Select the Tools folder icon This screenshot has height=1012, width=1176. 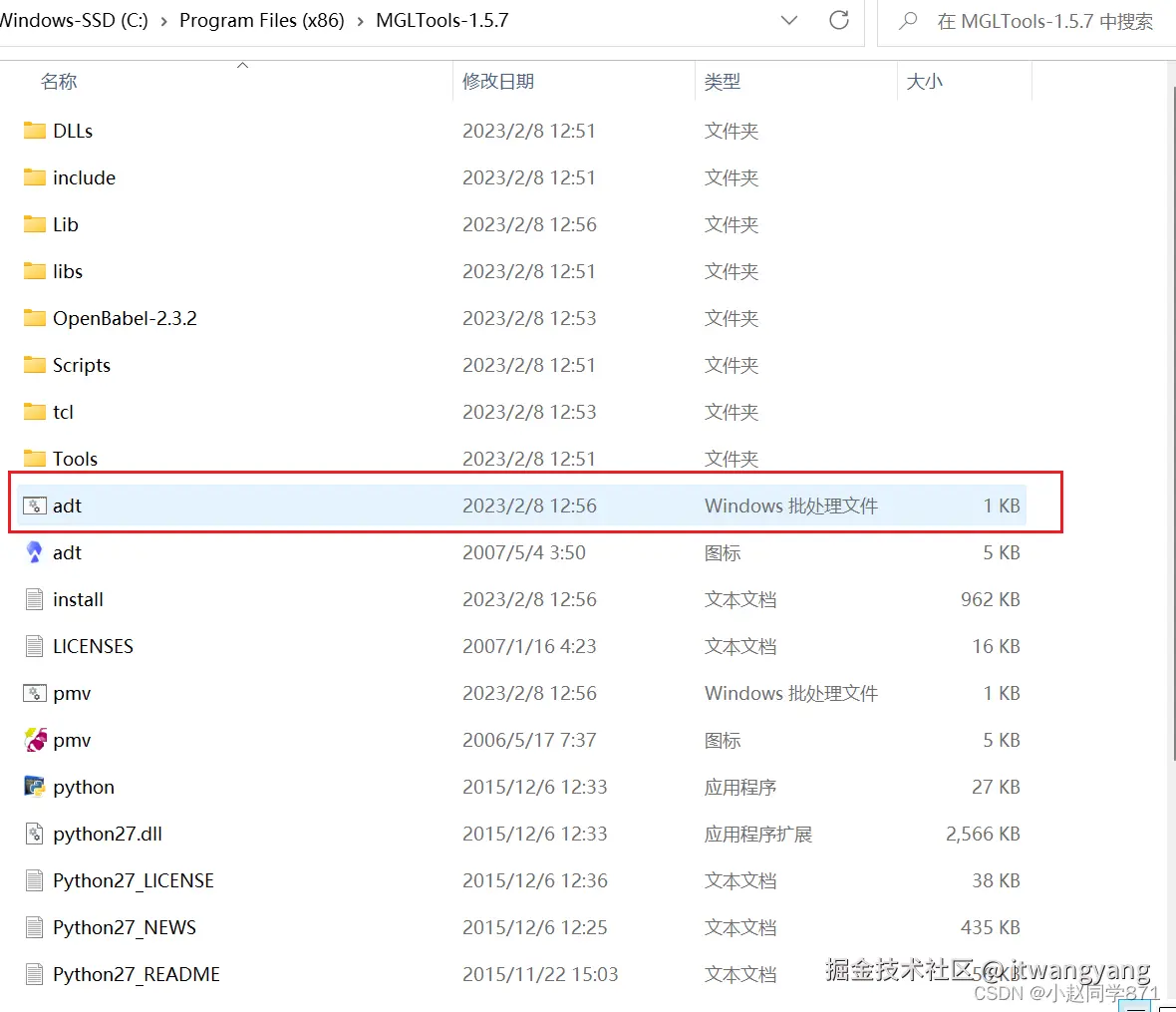35,459
